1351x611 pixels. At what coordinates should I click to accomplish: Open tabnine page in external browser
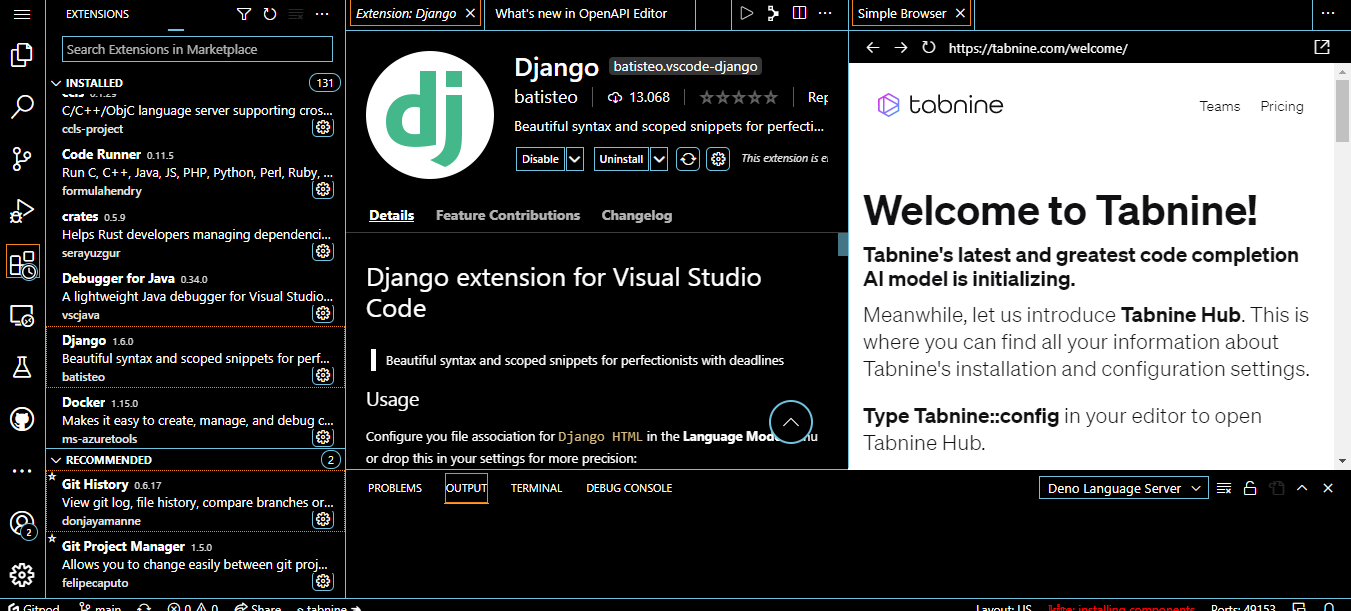point(1322,47)
